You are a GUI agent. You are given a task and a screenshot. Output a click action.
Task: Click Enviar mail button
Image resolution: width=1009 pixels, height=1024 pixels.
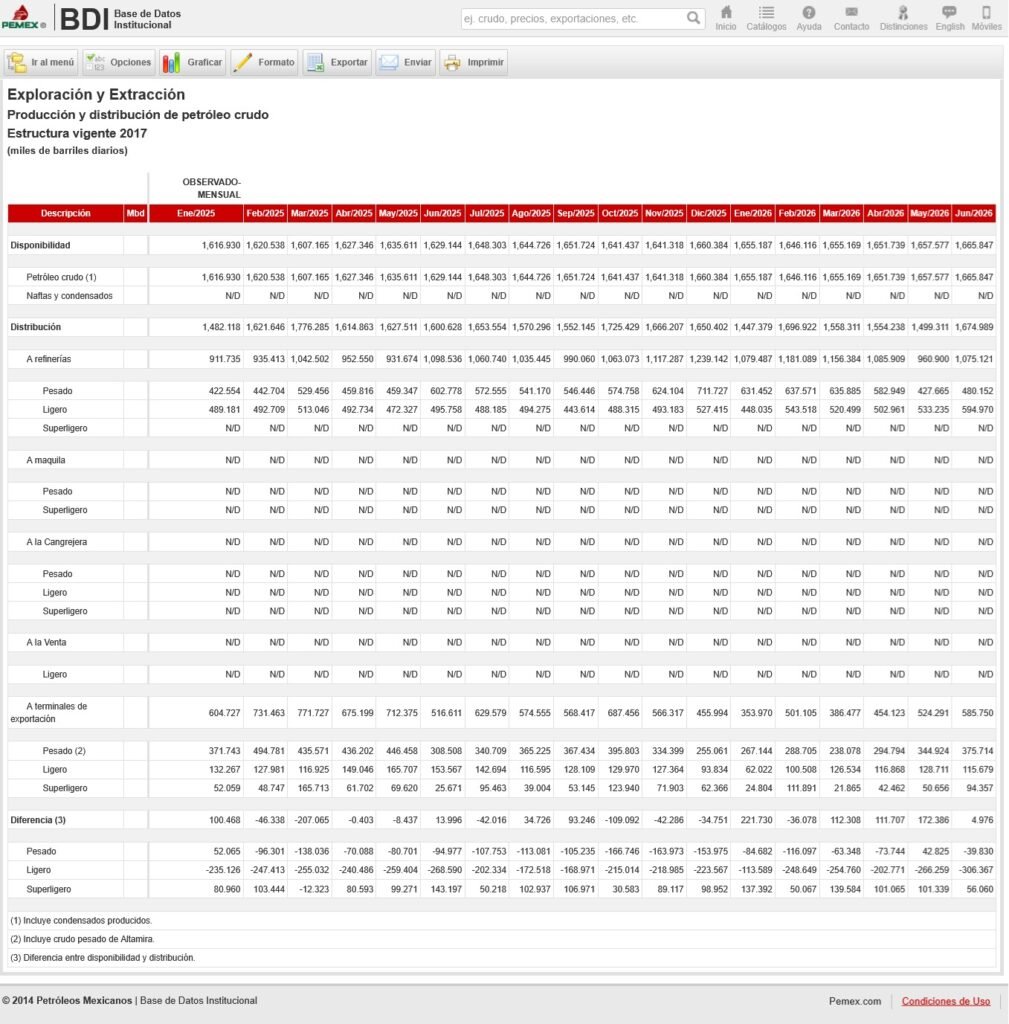point(406,62)
